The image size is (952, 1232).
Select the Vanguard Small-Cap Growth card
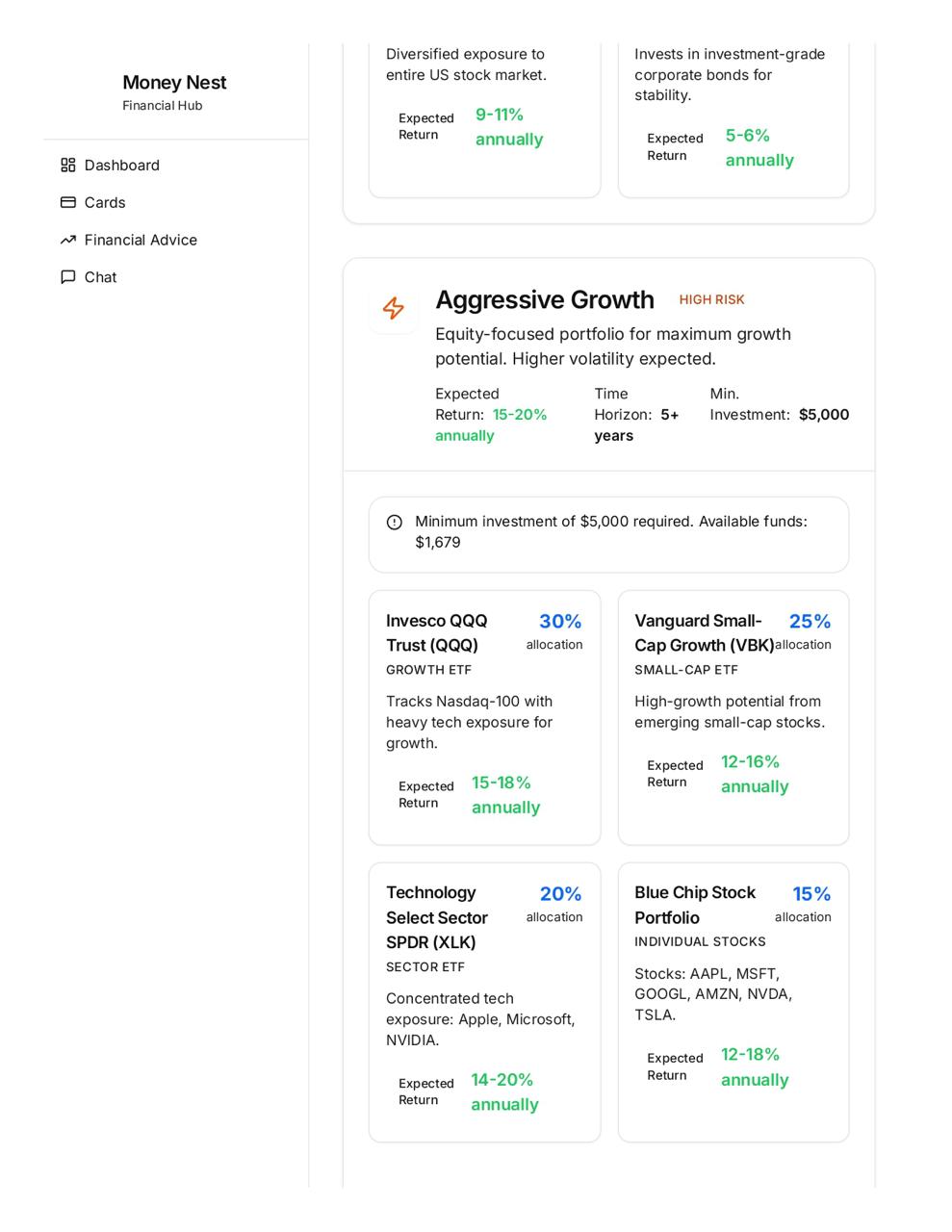pos(733,717)
